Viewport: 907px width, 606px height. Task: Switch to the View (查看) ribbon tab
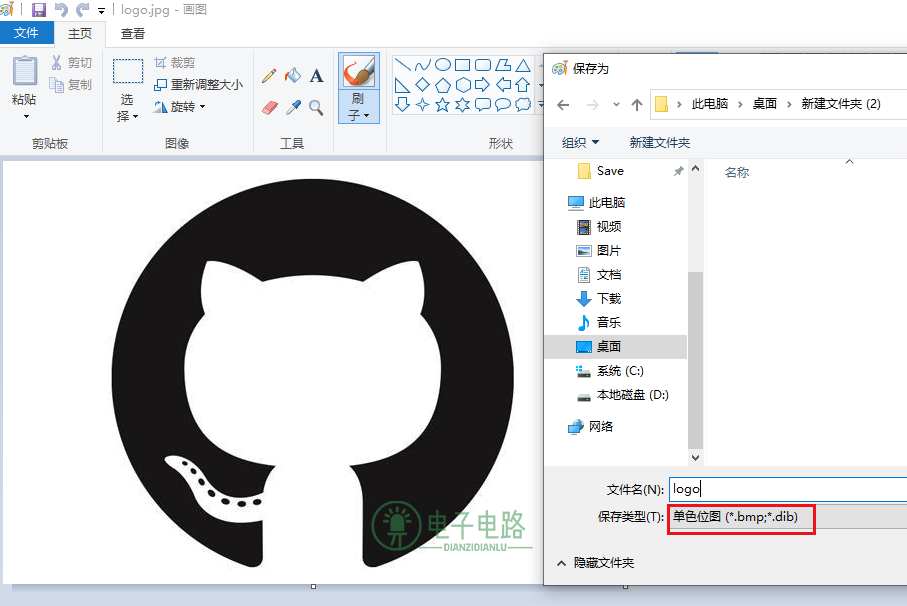132,34
